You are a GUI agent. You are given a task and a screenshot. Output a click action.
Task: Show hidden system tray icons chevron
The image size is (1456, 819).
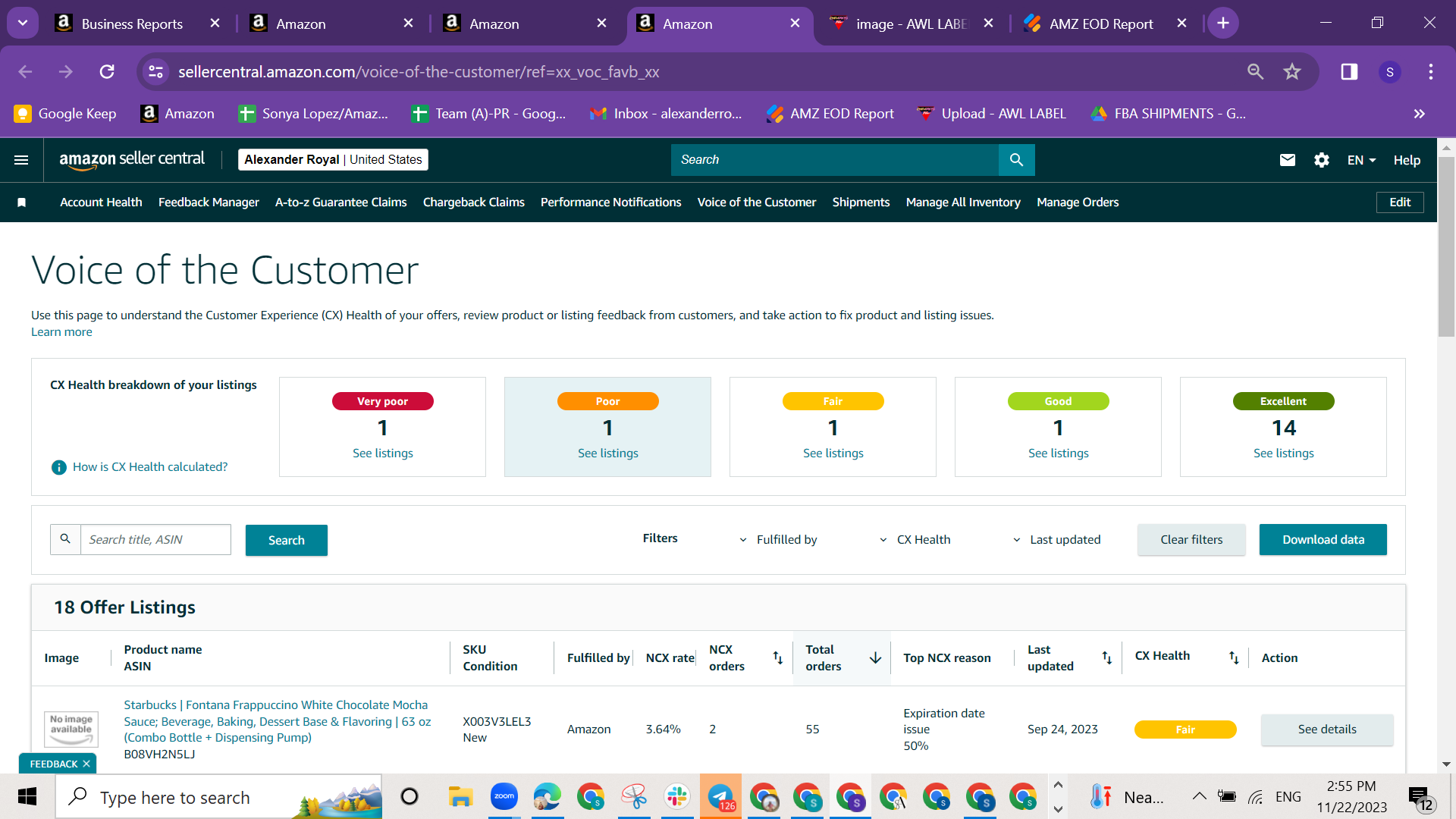tap(1199, 796)
